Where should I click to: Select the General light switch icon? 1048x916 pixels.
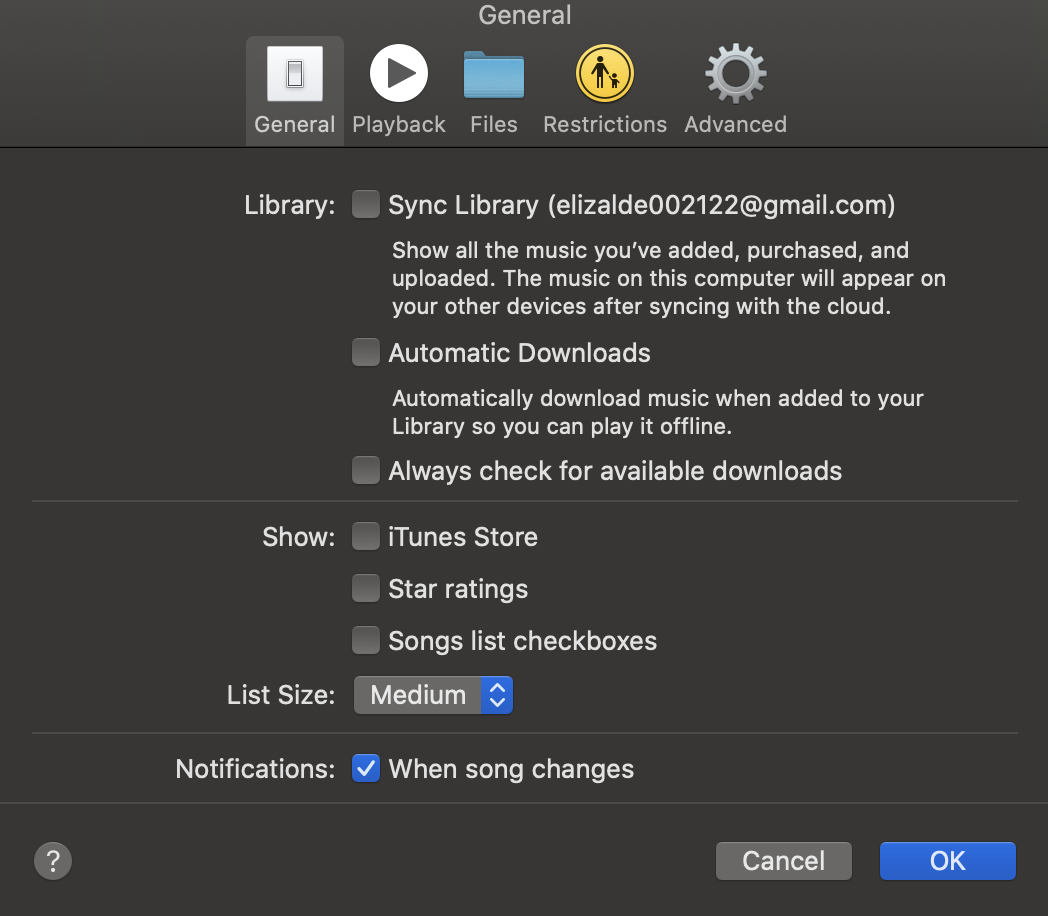pyautogui.click(x=294, y=74)
